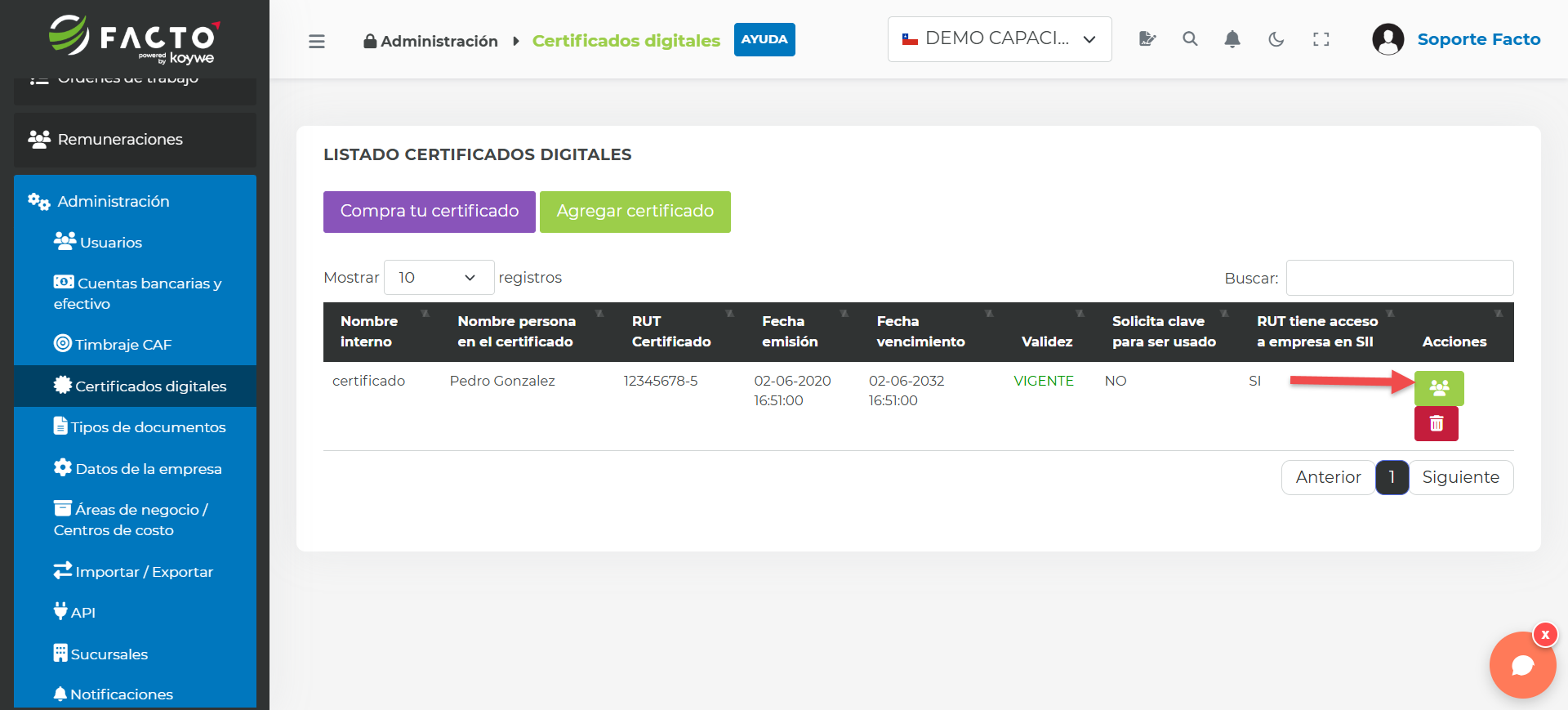
Task: Sort by Acciones column
Action: click(1459, 332)
